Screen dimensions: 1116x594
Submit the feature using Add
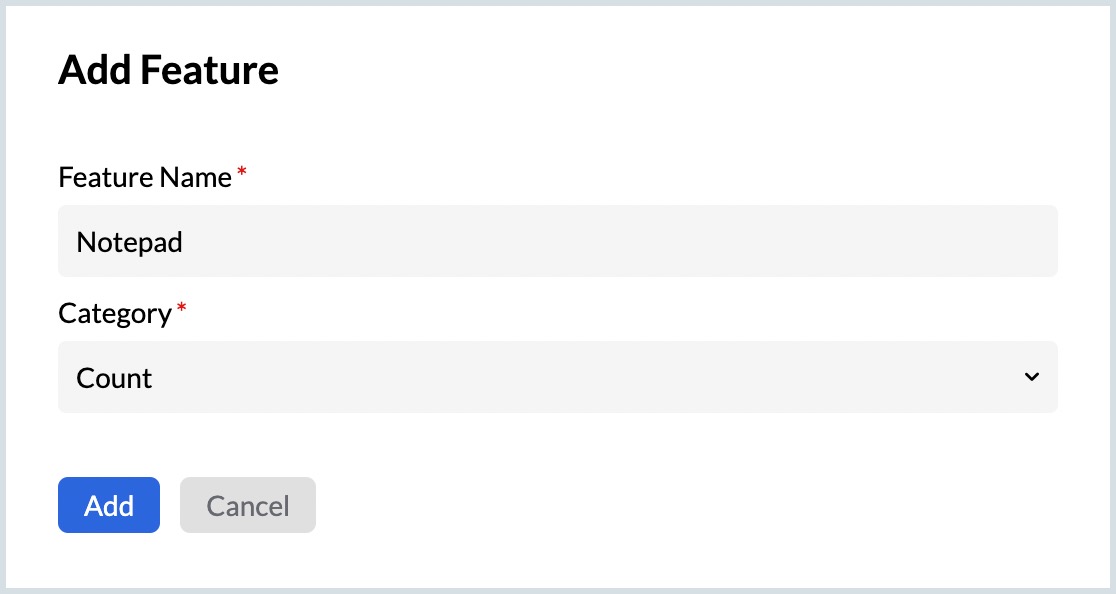coord(109,505)
